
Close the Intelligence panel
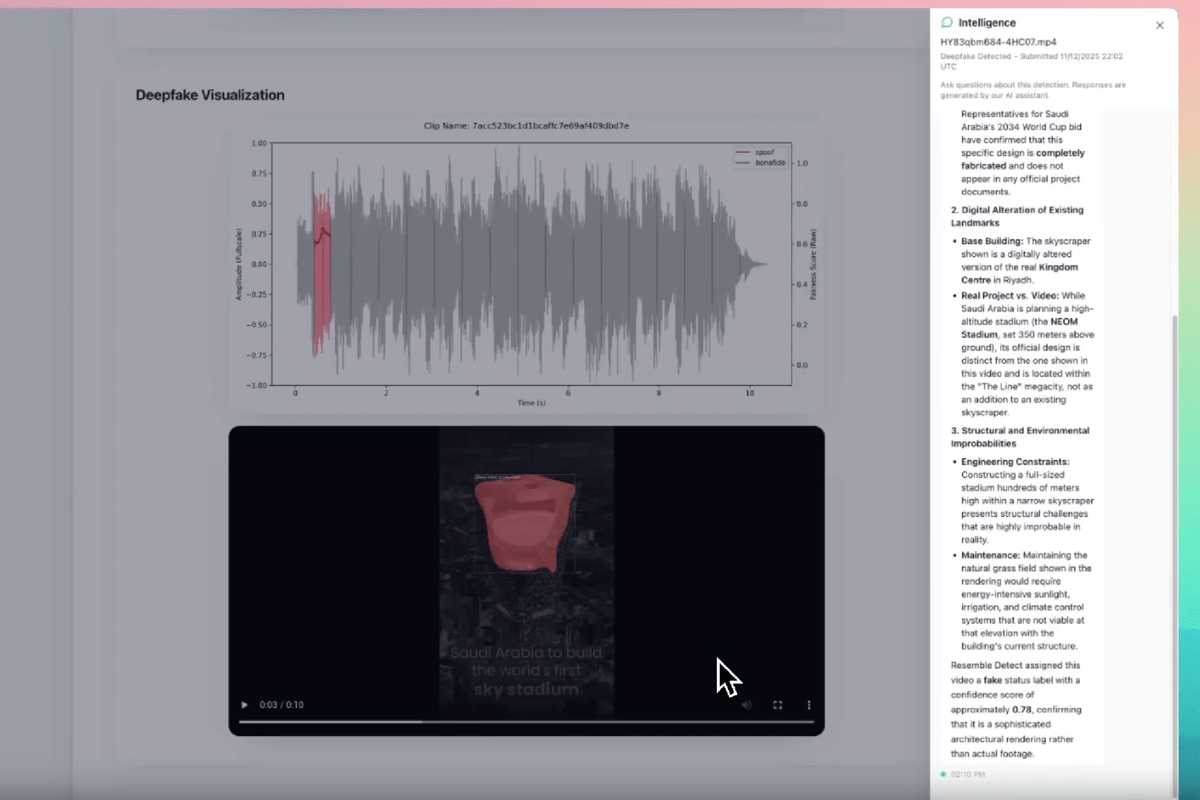point(1160,25)
